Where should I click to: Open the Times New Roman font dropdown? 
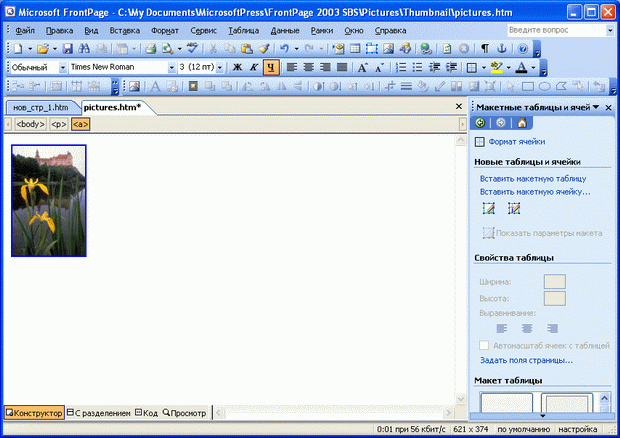point(171,68)
